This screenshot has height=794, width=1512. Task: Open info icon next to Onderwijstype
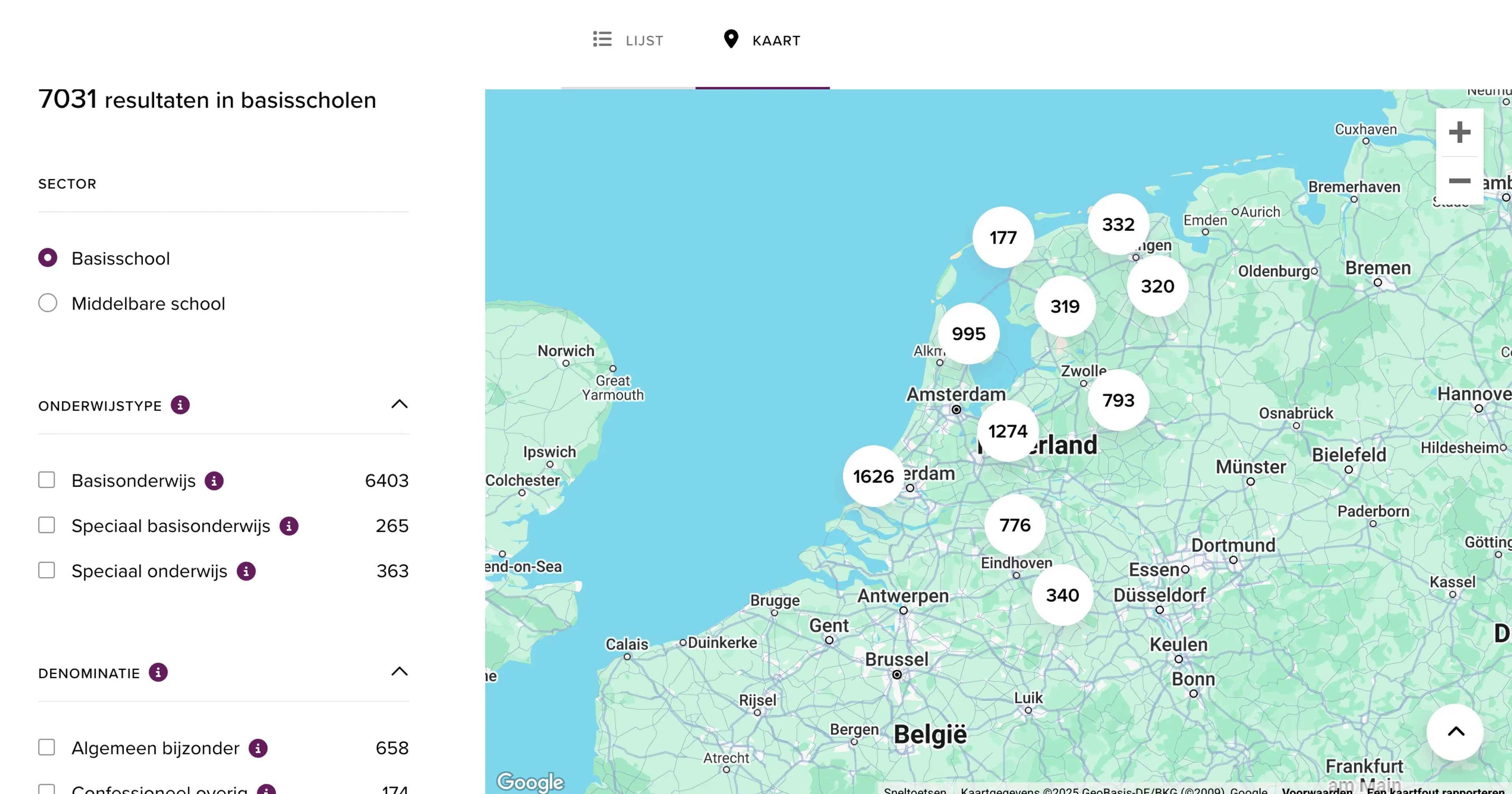click(x=180, y=405)
